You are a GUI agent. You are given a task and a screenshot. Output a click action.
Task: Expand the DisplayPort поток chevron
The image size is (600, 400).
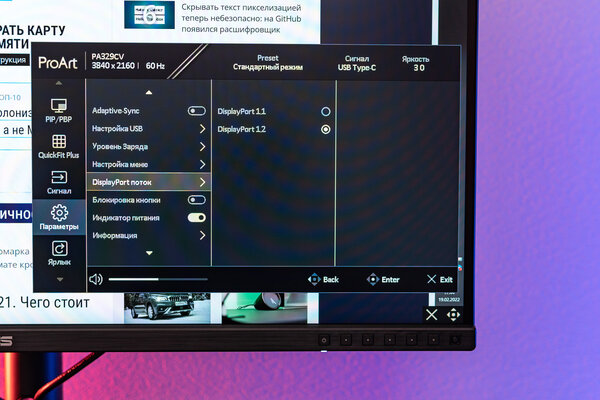pos(202,182)
